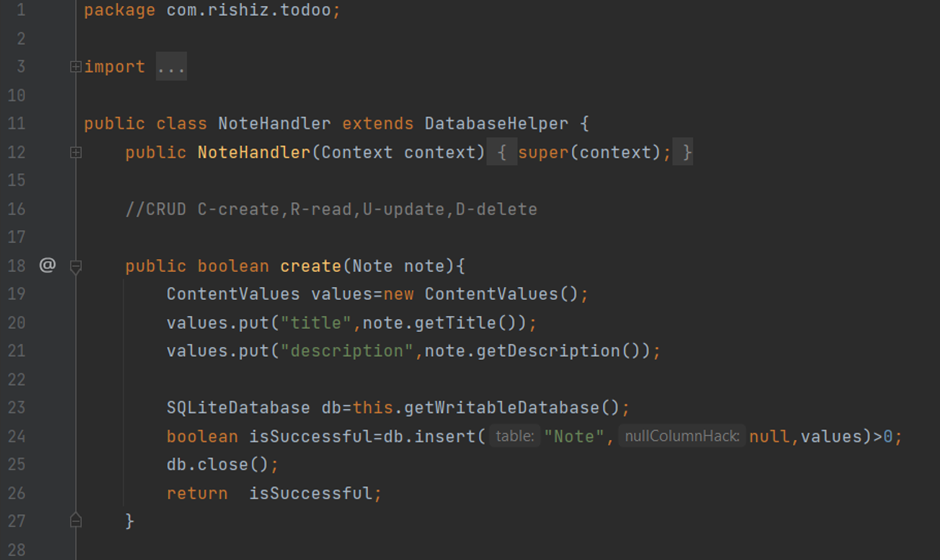Expand the folded import statements
Viewport: 940px width, 560px height.
point(75,67)
